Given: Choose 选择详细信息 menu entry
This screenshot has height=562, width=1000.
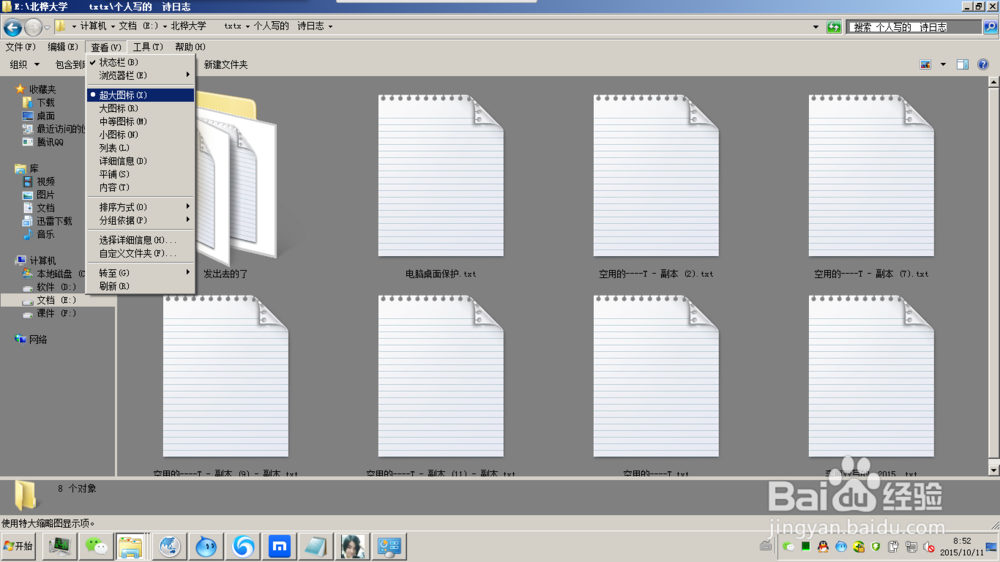Looking at the screenshot, I should (x=140, y=240).
